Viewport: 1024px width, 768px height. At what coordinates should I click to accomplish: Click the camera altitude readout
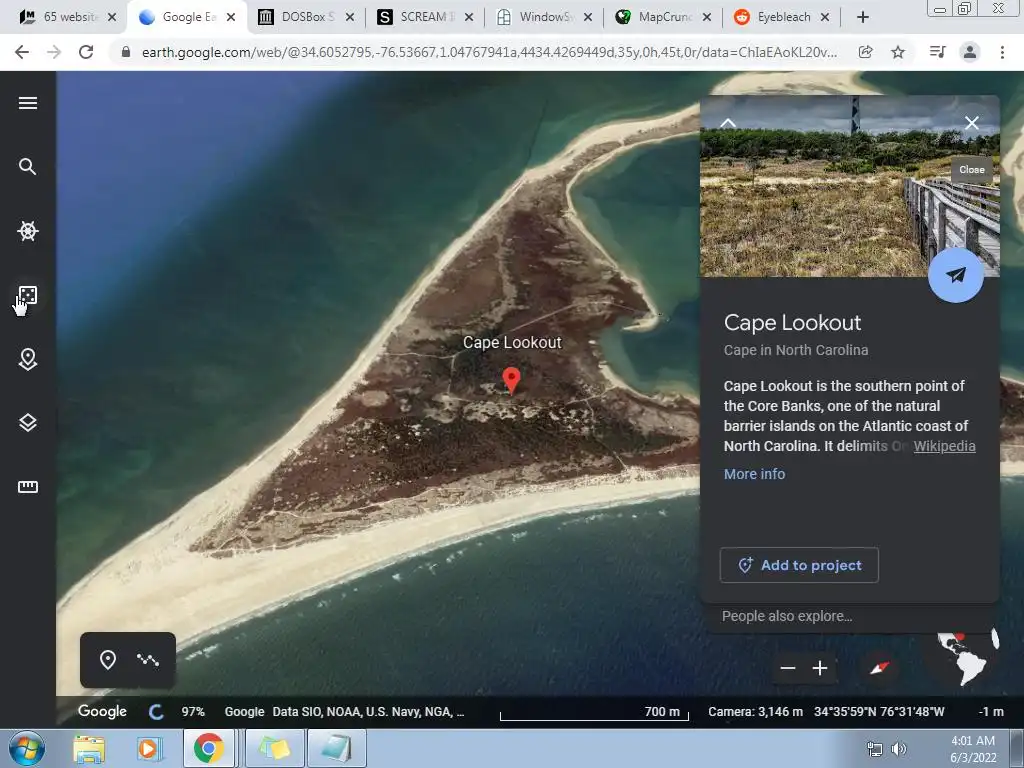(x=755, y=712)
